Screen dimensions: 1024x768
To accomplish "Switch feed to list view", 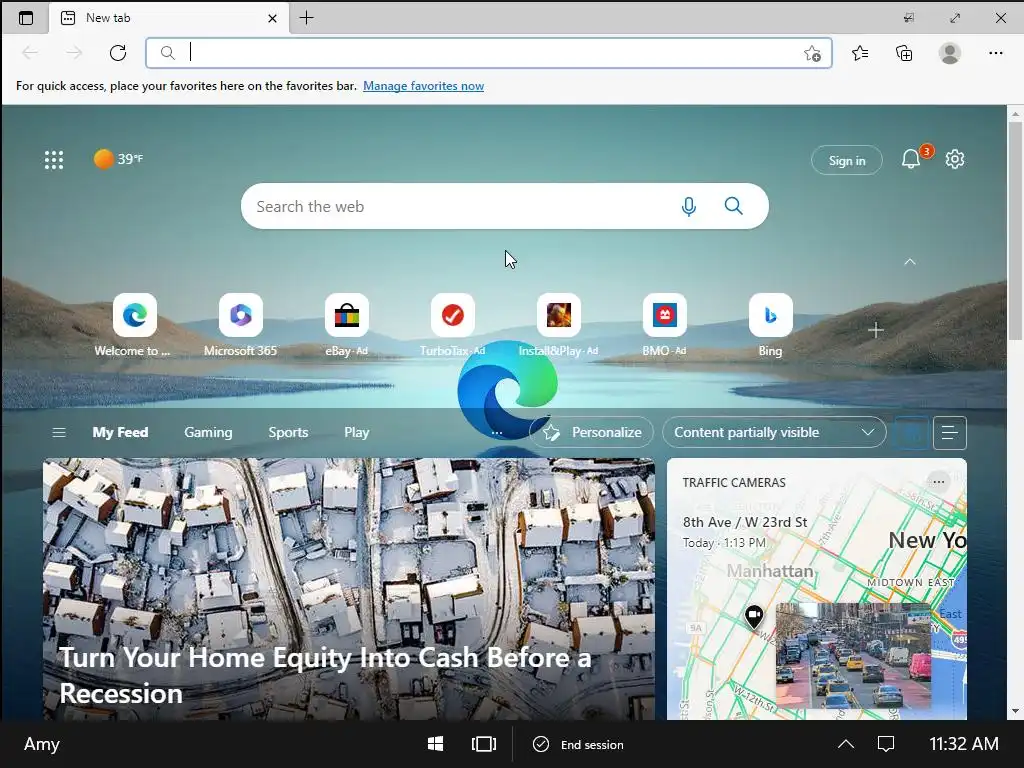I will pyautogui.click(x=950, y=433).
